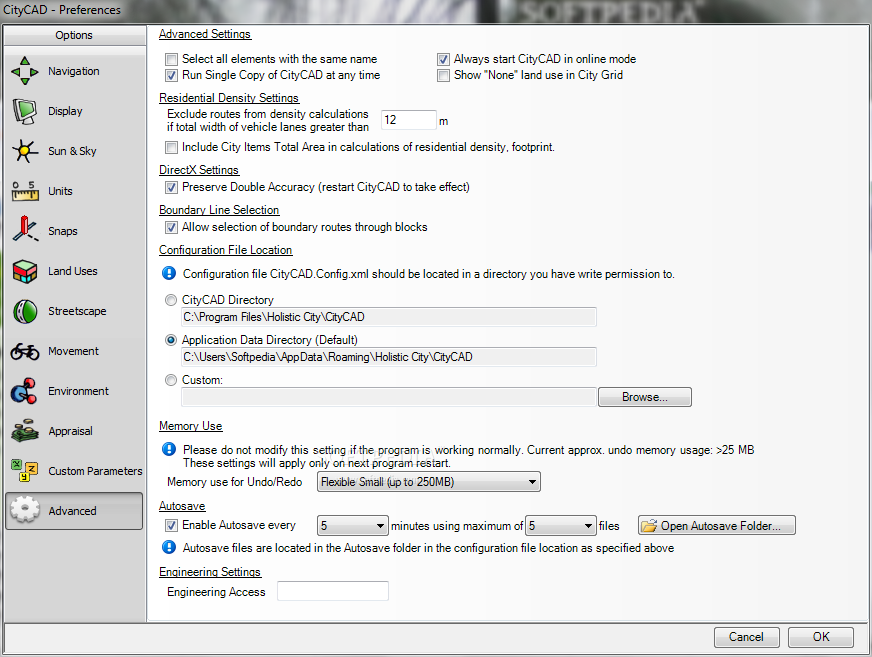Click vehicle lane width field showing 12
872x657 pixels.
click(x=409, y=120)
